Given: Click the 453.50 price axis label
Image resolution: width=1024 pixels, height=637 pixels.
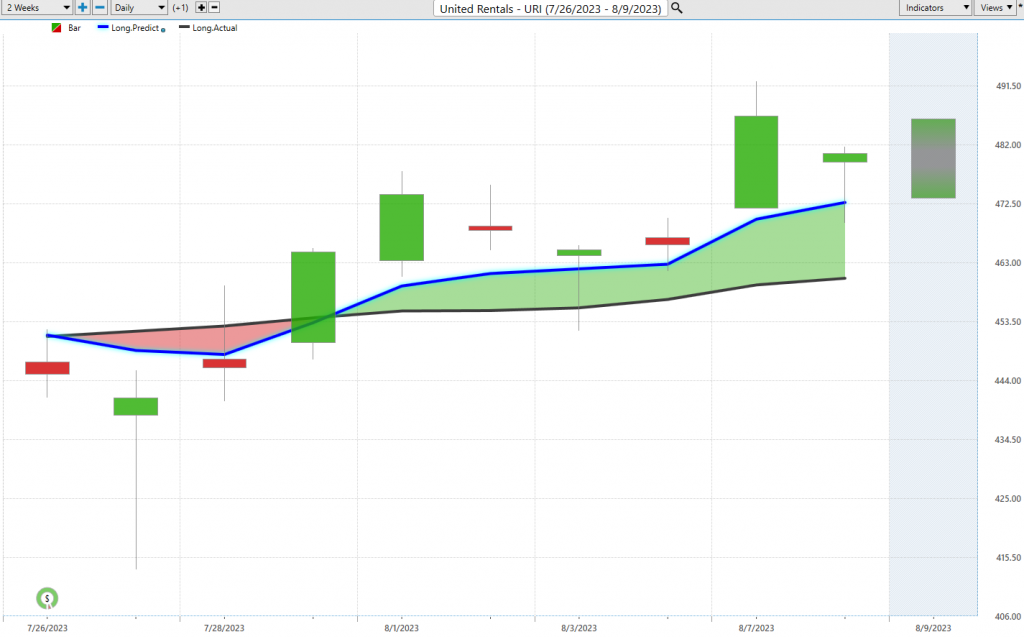Looking at the screenshot, I should tap(1008, 322).
